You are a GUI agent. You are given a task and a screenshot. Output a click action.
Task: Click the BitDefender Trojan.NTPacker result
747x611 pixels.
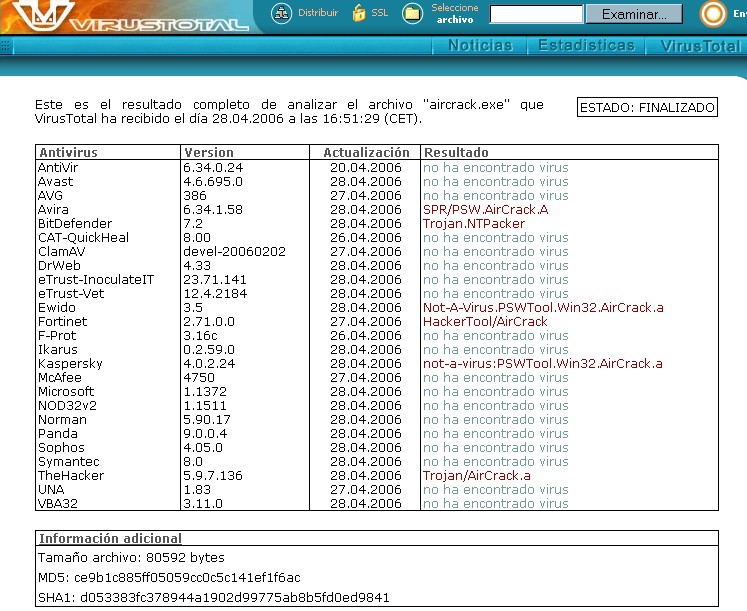pyautogui.click(x=474, y=224)
